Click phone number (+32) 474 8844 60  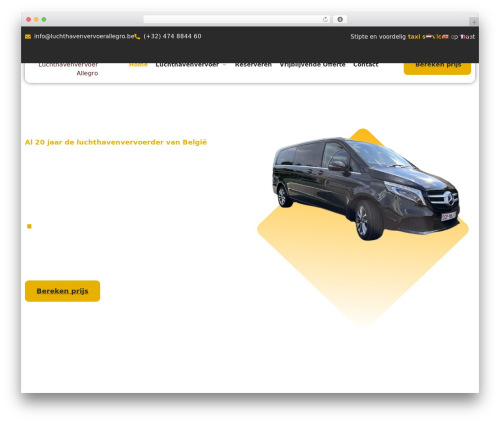coord(172,36)
